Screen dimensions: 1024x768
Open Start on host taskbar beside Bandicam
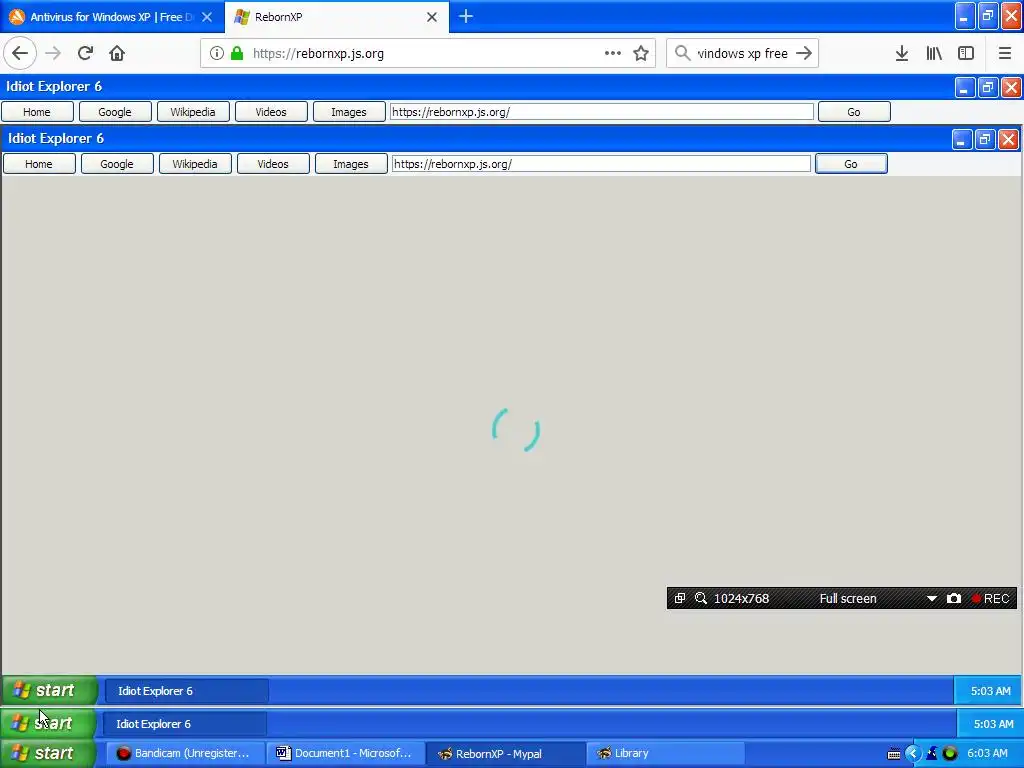tap(48, 754)
